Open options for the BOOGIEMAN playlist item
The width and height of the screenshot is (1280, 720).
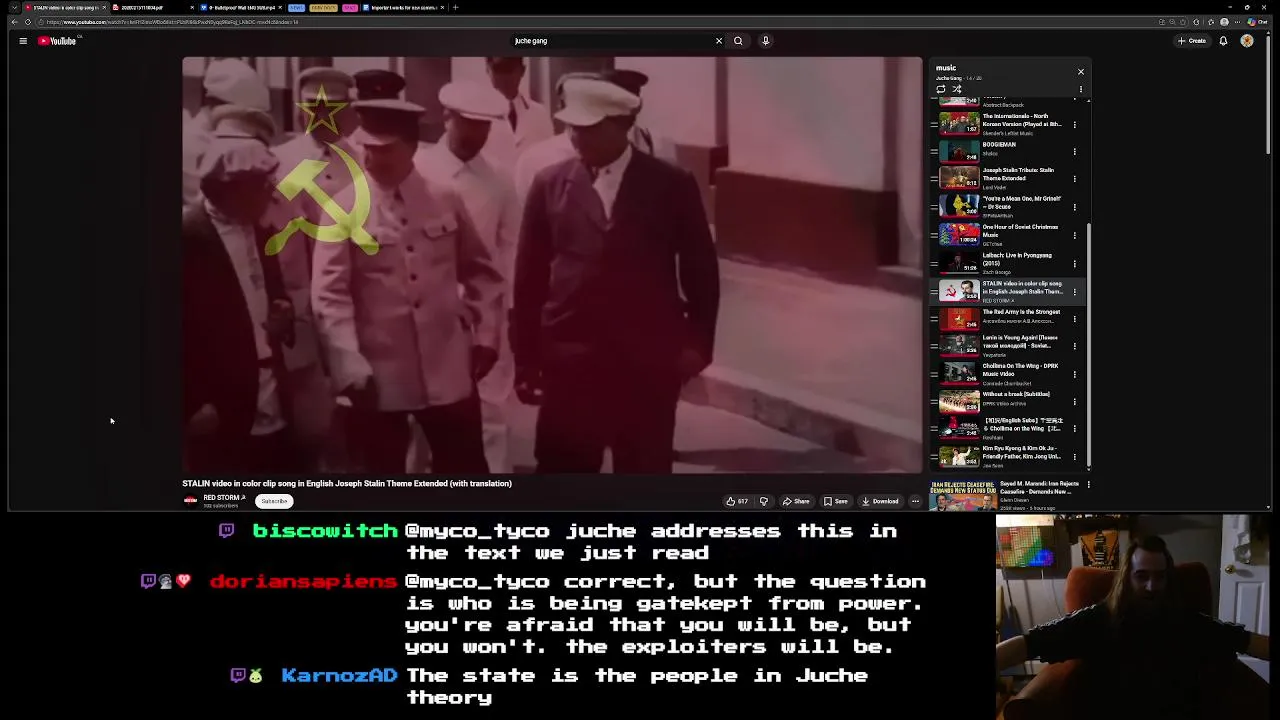[1075, 152]
